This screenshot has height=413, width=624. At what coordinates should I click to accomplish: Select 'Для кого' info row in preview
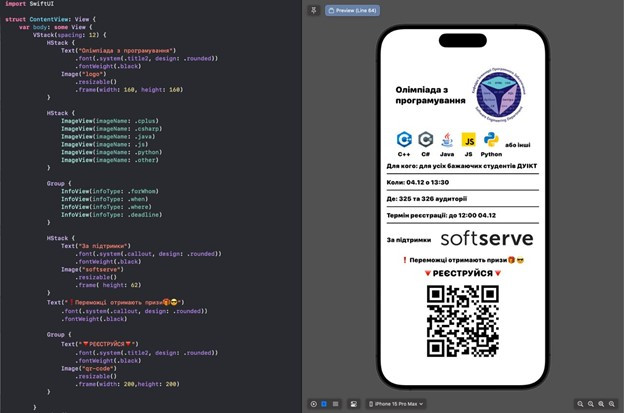click(x=462, y=166)
